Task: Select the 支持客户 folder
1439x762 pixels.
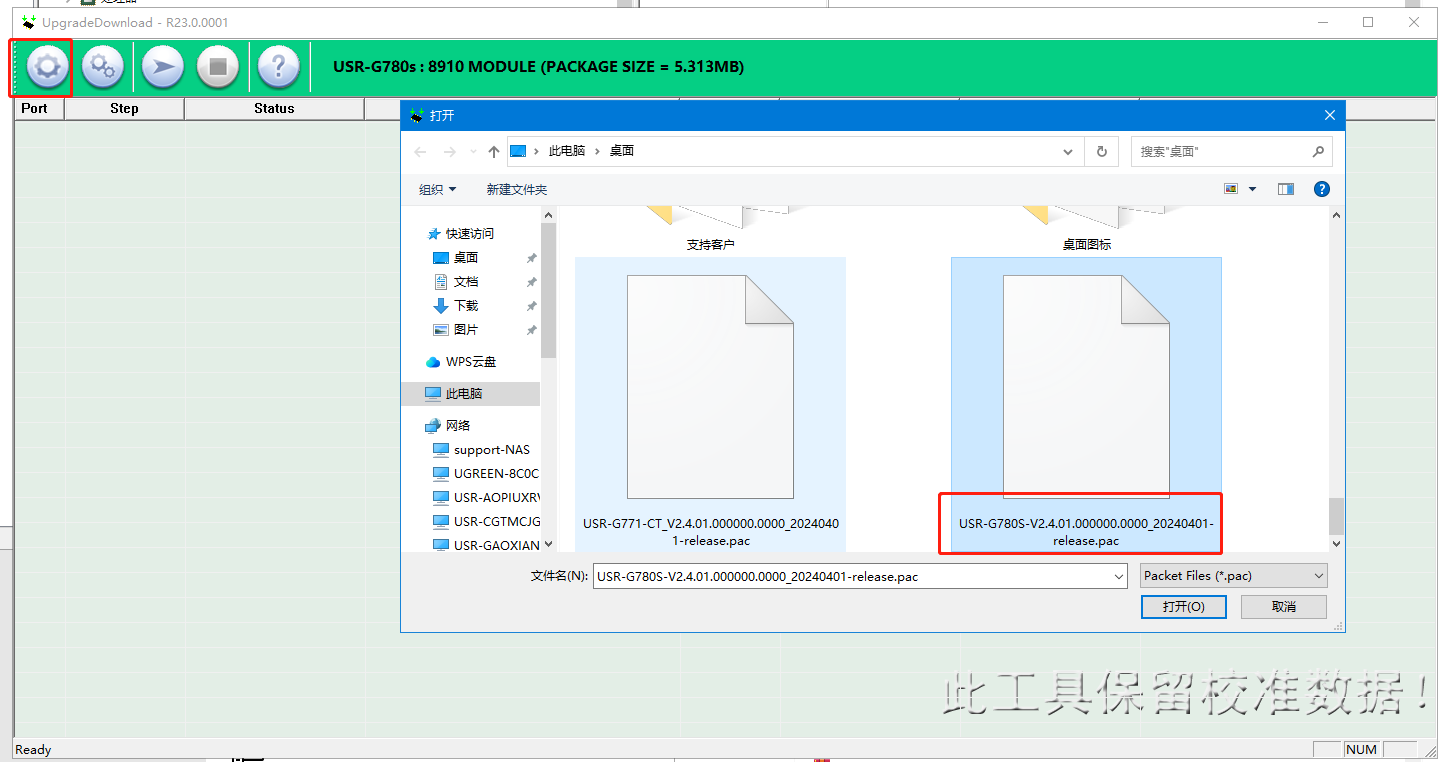Action: pyautogui.click(x=710, y=230)
